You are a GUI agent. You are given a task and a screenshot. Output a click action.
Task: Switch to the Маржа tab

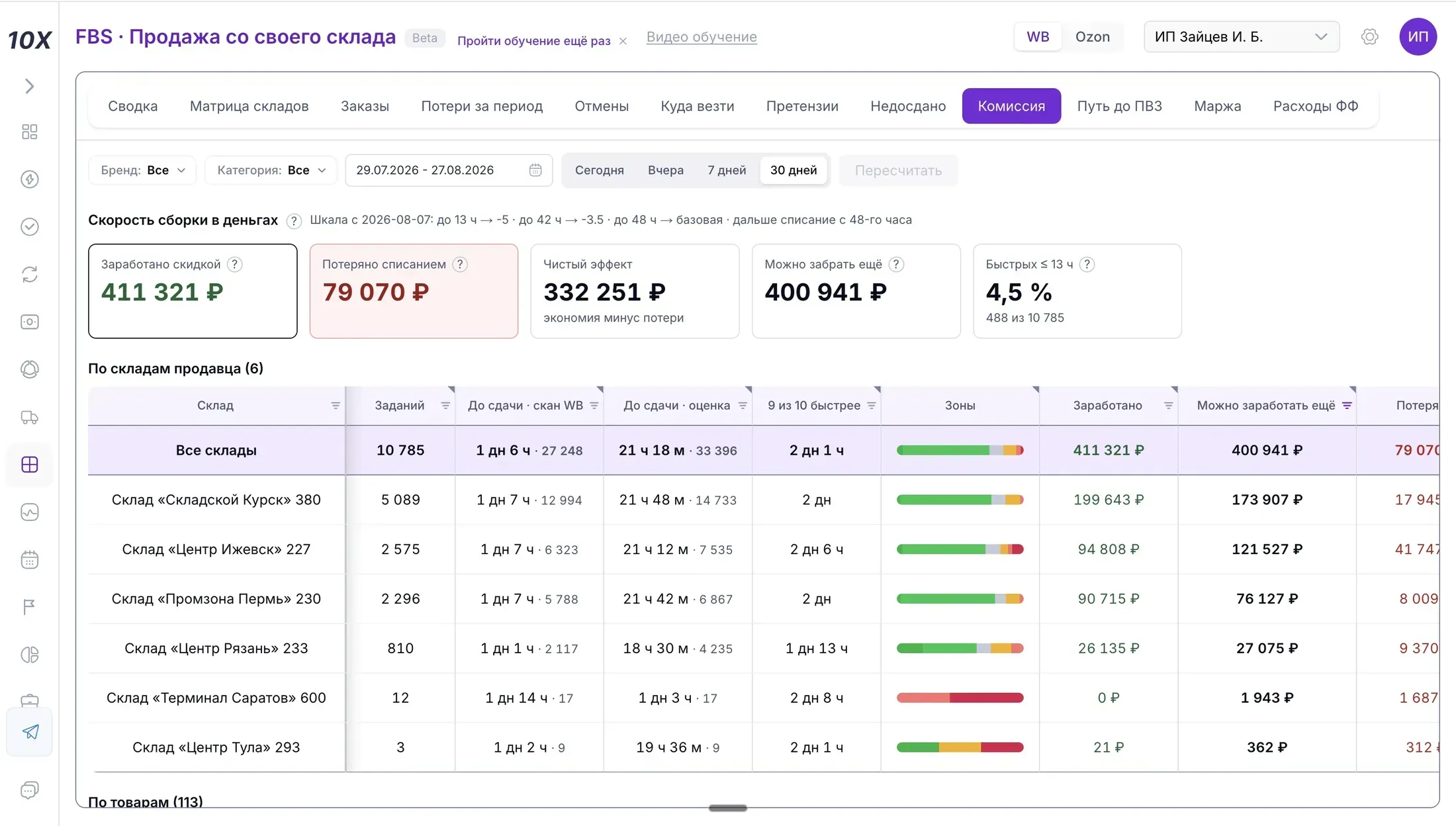click(x=1217, y=106)
